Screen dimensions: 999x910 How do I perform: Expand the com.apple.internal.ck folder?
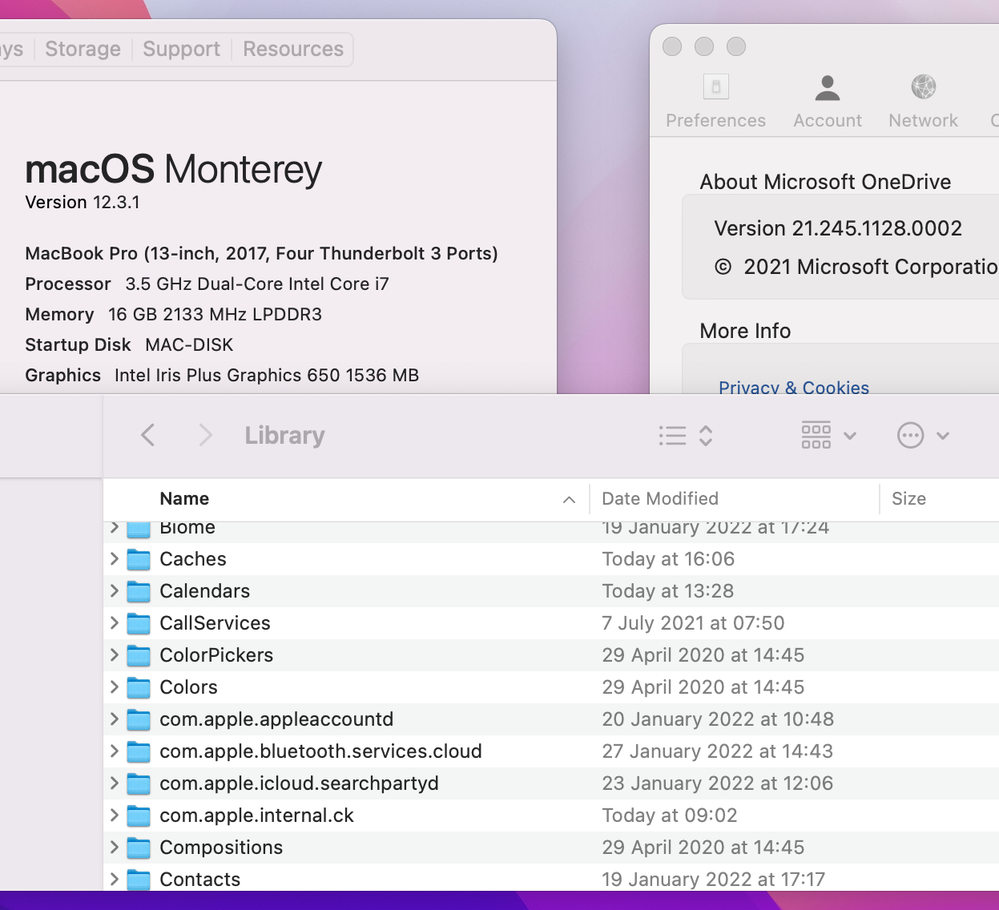click(x=114, y=815)
